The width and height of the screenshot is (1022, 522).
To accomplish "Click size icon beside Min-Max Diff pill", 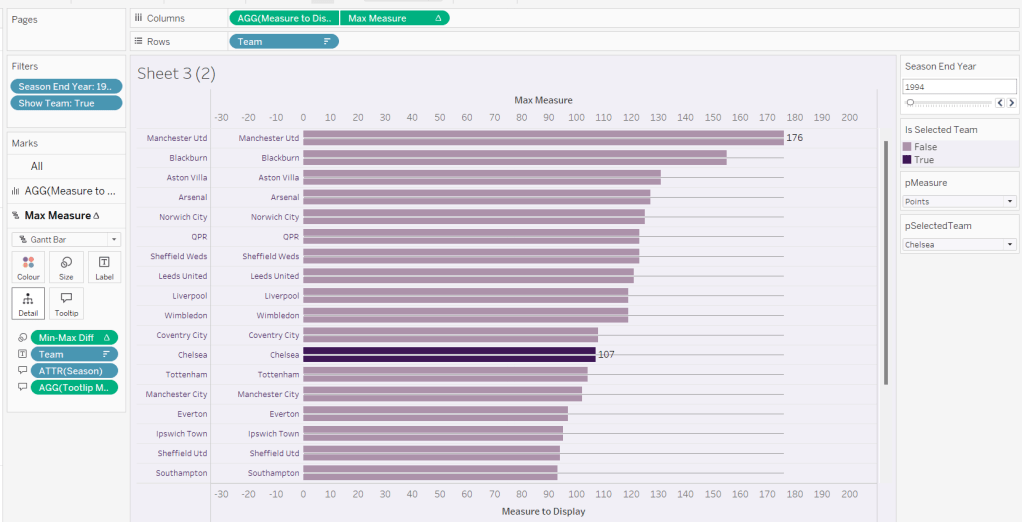I will coord(22,338).
